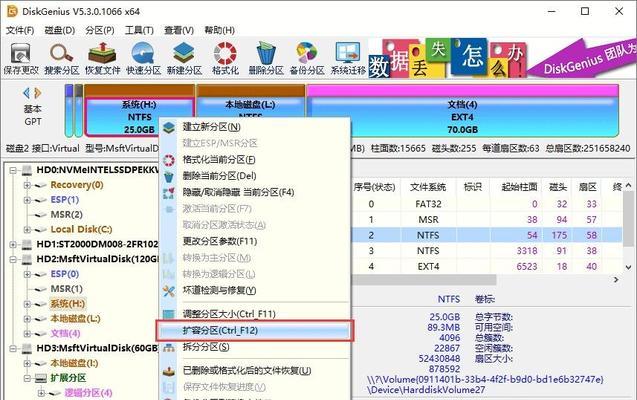
Task: Choose 建立新分区(N) menu entry
Action: (x=255, y=127)
